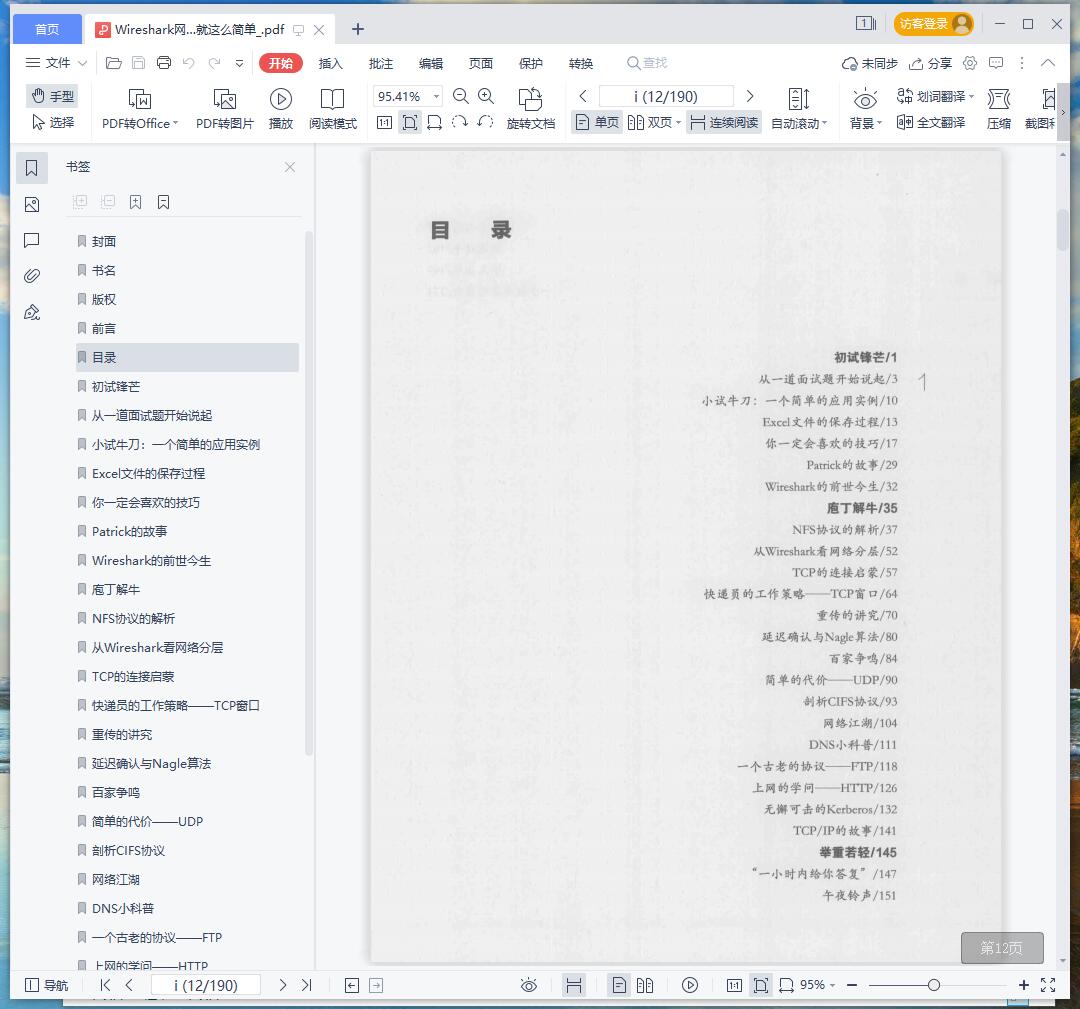
Task: Toggle fit page icon in ribbon
Action: pyautogui.click(x=410, y=123)
